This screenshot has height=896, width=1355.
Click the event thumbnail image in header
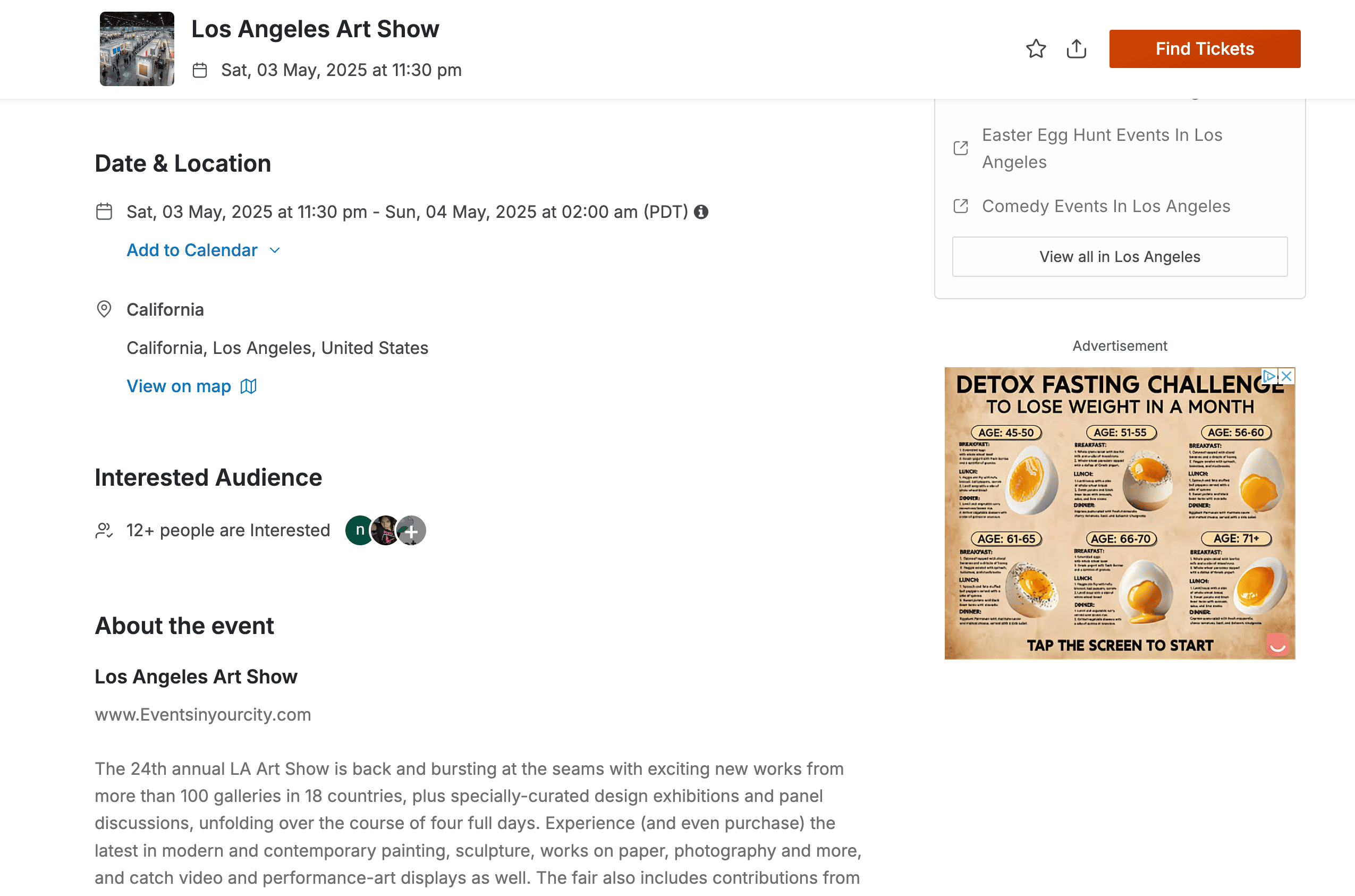tap(137, 49)
